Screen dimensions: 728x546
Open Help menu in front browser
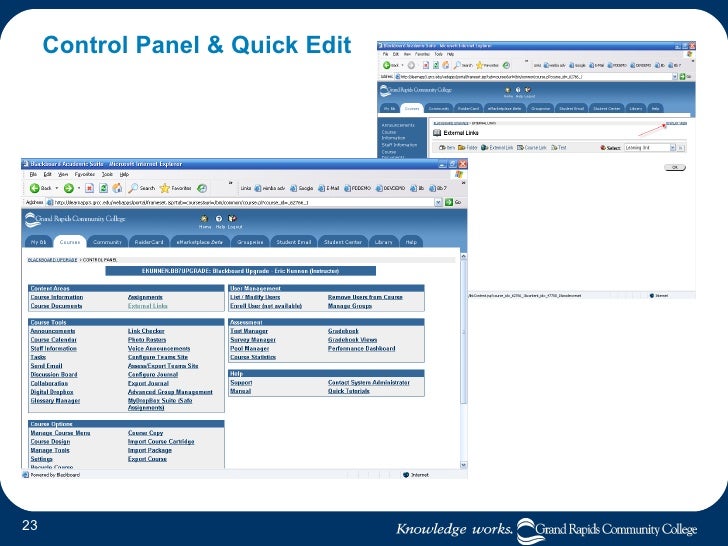point(124,175)
